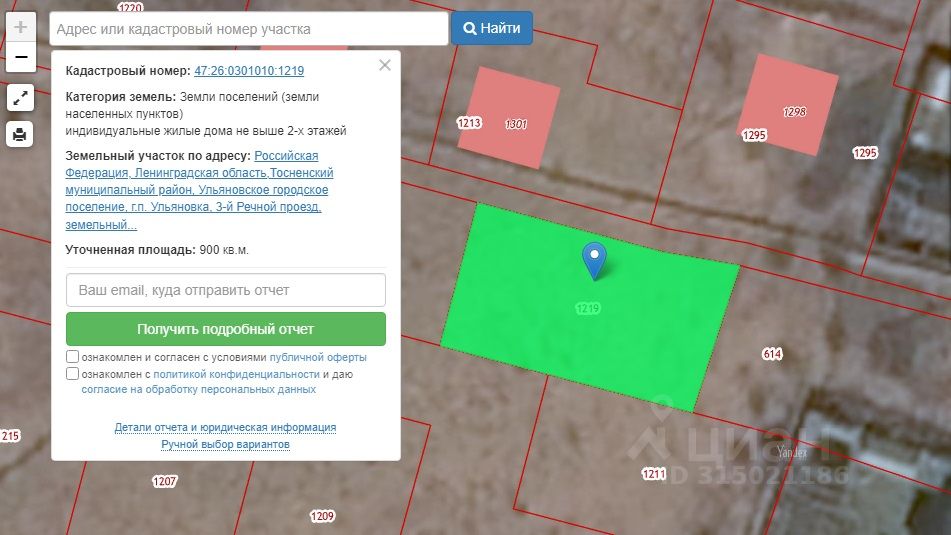Viewport: 951px width, 535px height.
Task: Click Получить подробный отчет button
Action: point(226,329)
